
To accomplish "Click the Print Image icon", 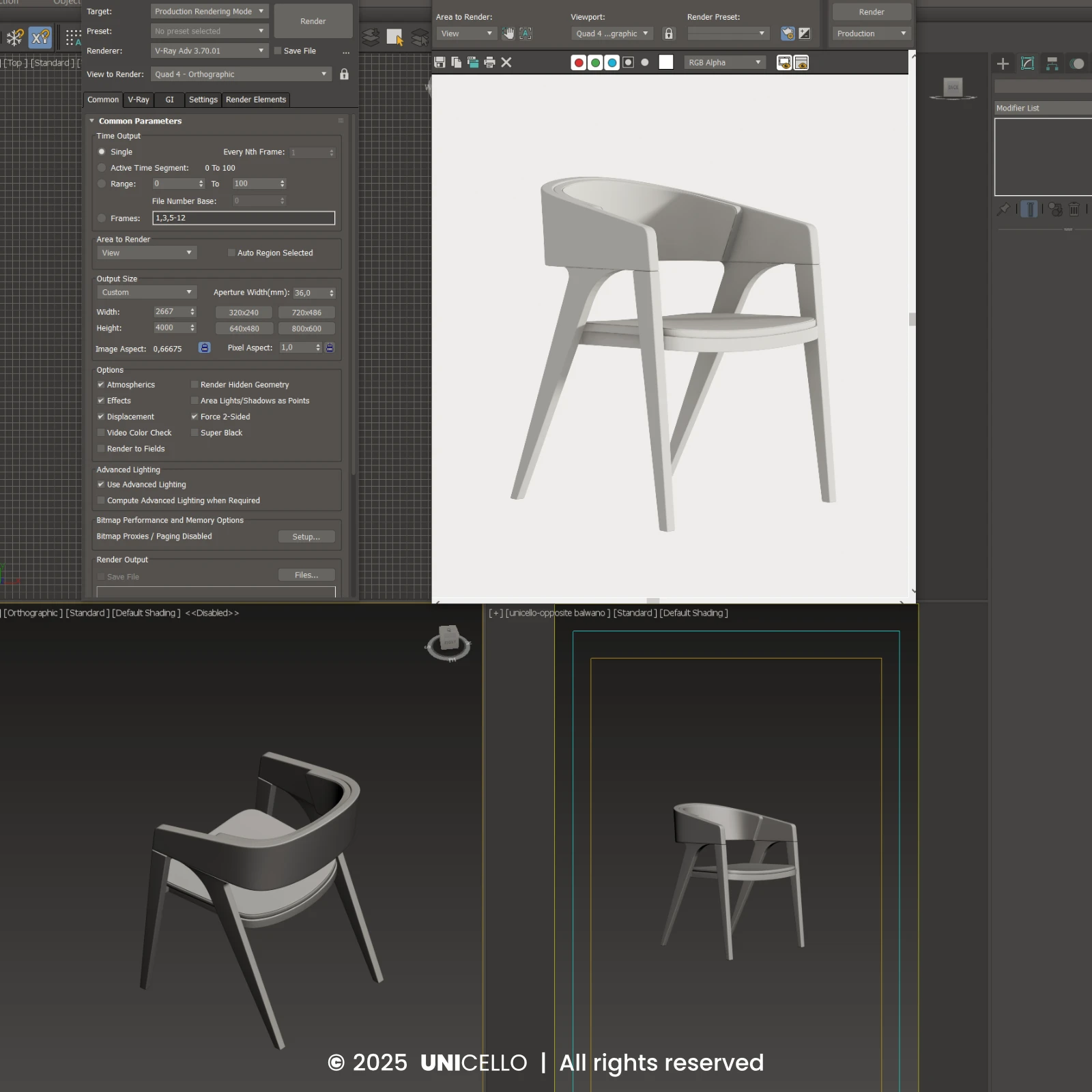I will (x=489, y=63).
